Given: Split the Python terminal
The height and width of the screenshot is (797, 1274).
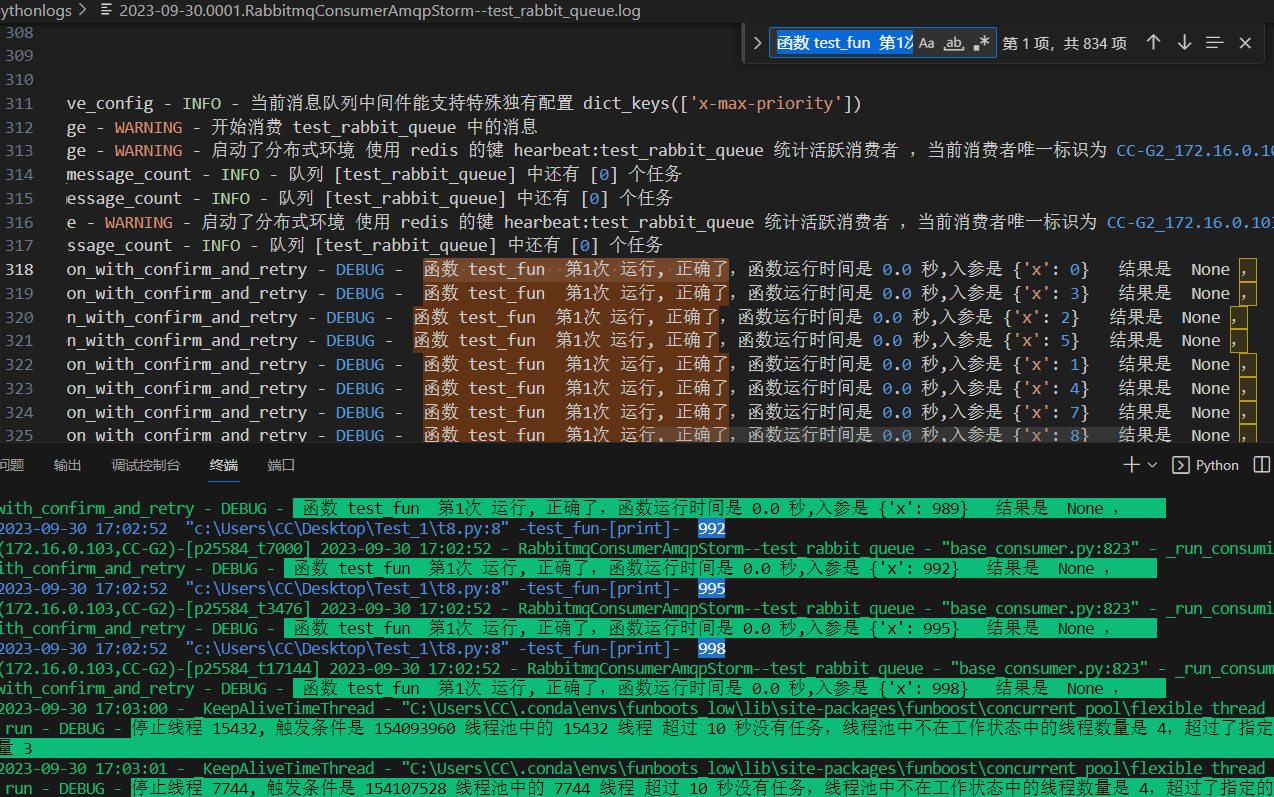Looking at the screenshot, I should click(1261, 465).
